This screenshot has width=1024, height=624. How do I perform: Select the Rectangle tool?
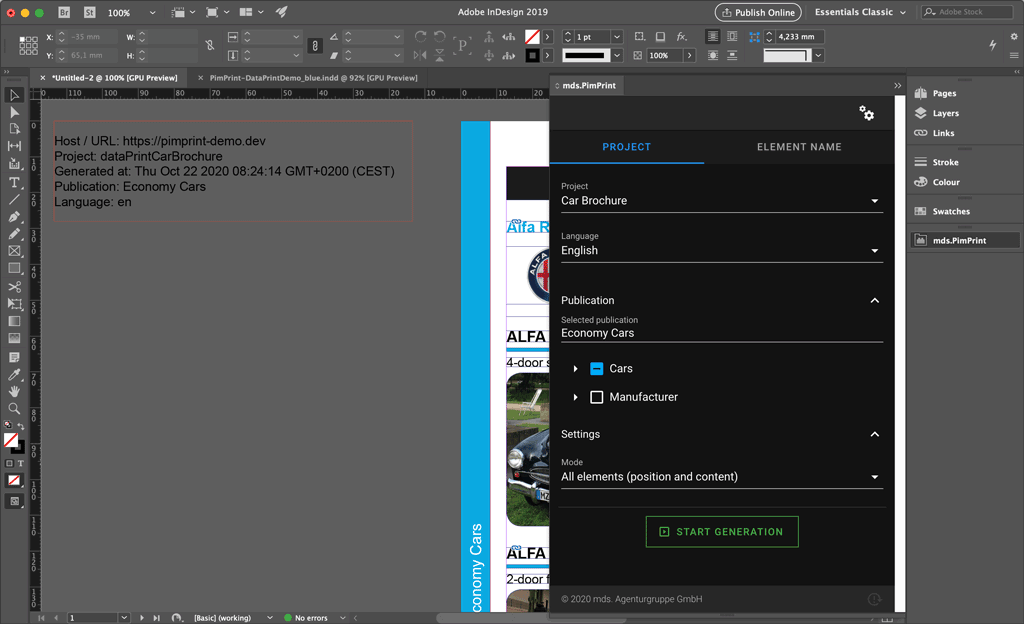[x=14, y=268]
